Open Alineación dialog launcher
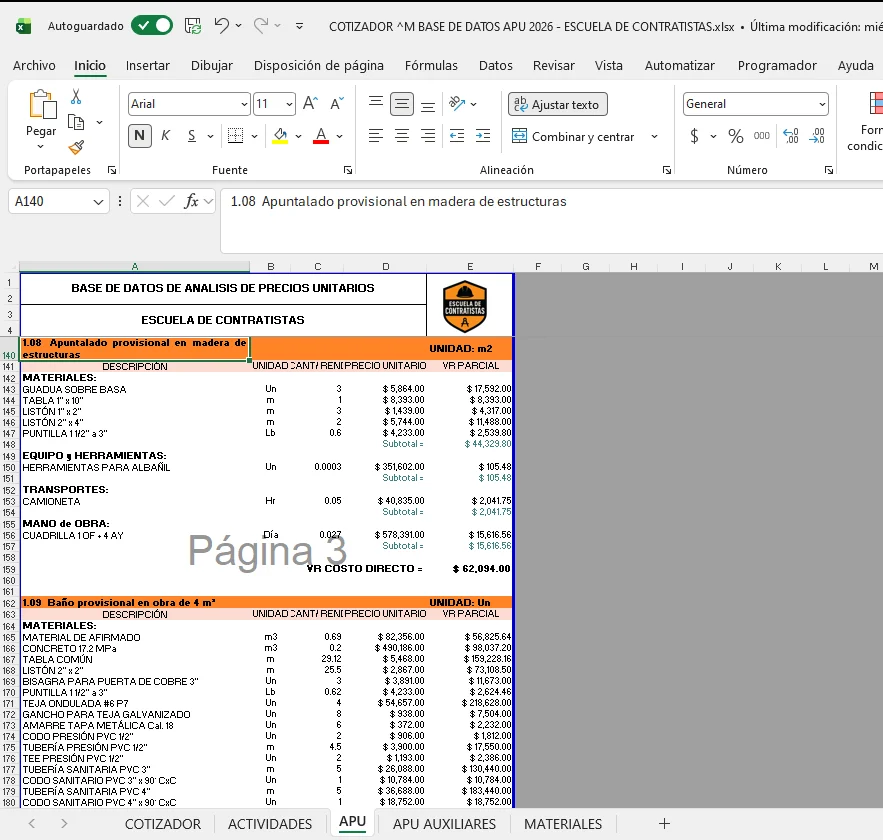The width and height of the screenshot is (883, 840). click(667, 170)
